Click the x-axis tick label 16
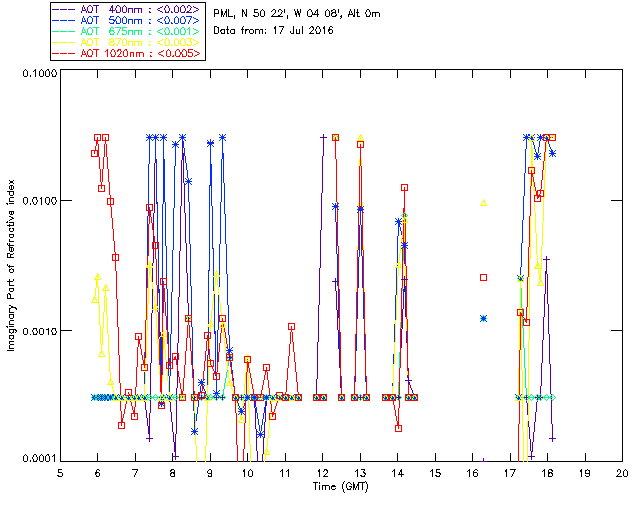Image resolution: width=640 pixels, height=512 pixels. [472, 473]
